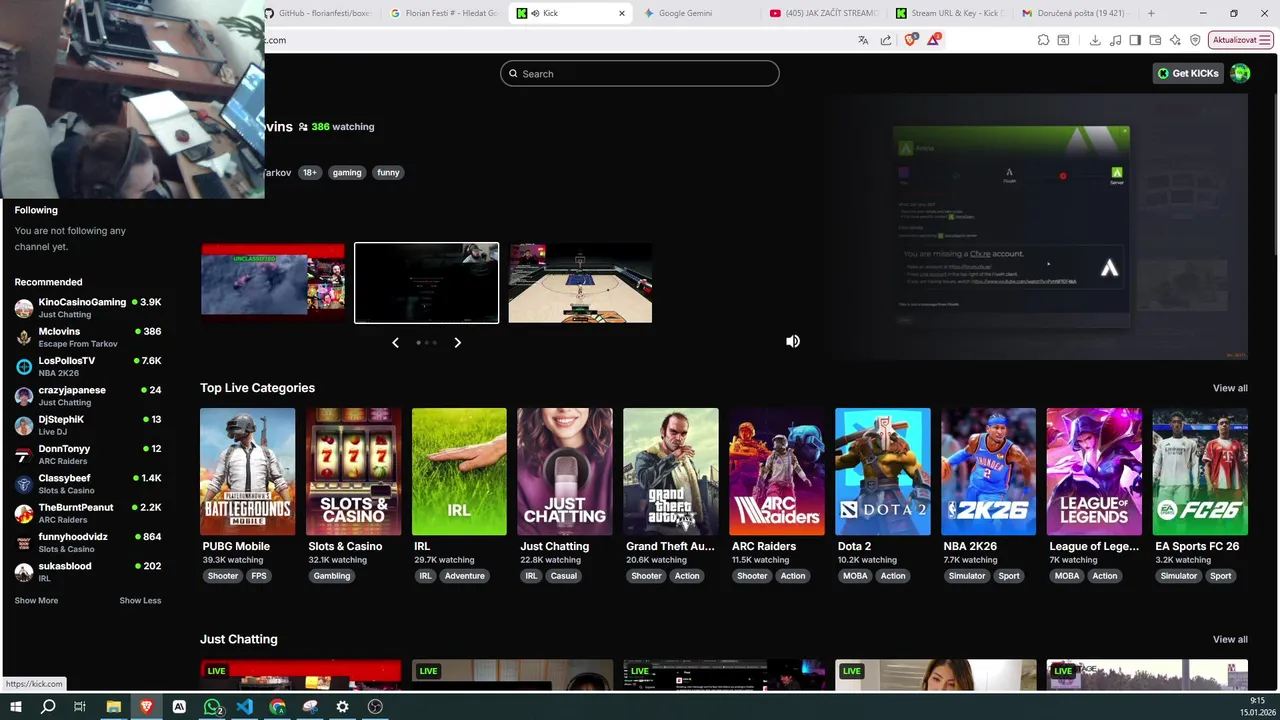The image size is (1280, 720).
Task: Click View all for Top Live Categories
Action: tap(1230, 388)
